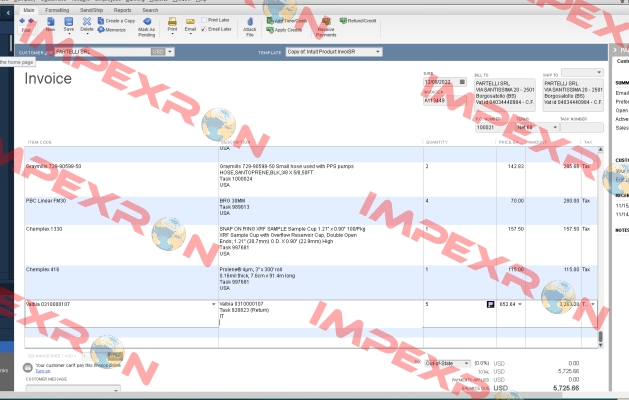Click the 157.50 price each cell
Image resolution: width=629 pixels, height=400 pixels.
[515, 229]
